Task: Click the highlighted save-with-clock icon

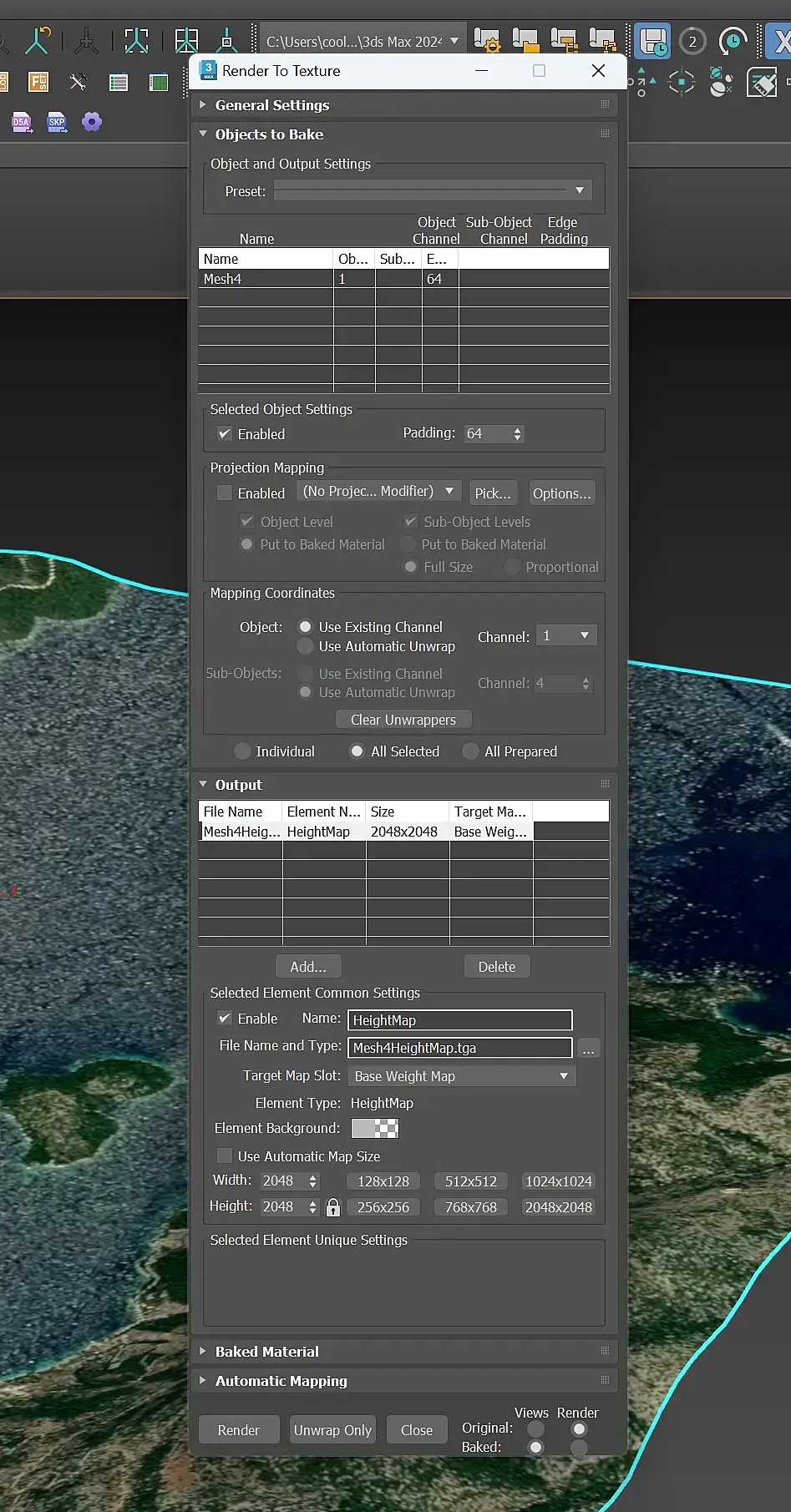Action: point(653,41)
